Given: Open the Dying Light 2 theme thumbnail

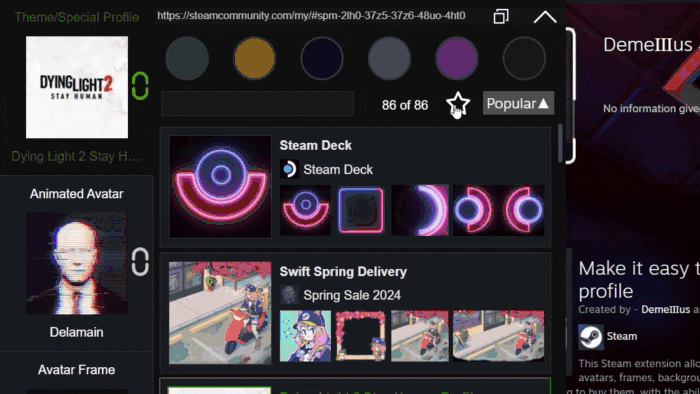Looking at the screenshot, I should tap(77, 87).
